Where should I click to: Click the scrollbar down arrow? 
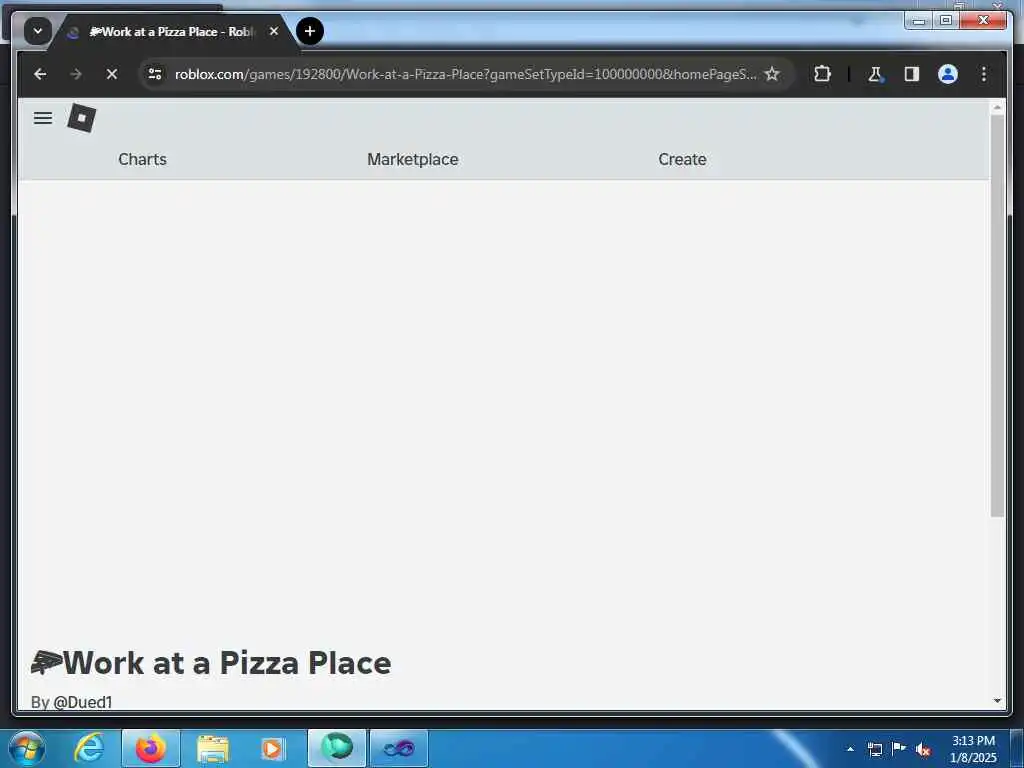point(997,701)
